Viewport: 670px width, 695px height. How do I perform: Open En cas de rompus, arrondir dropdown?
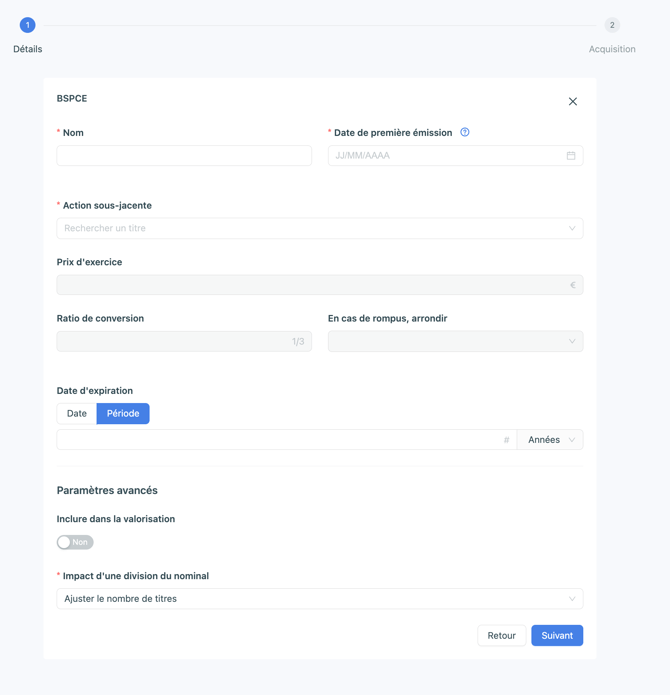coord(455,341)
